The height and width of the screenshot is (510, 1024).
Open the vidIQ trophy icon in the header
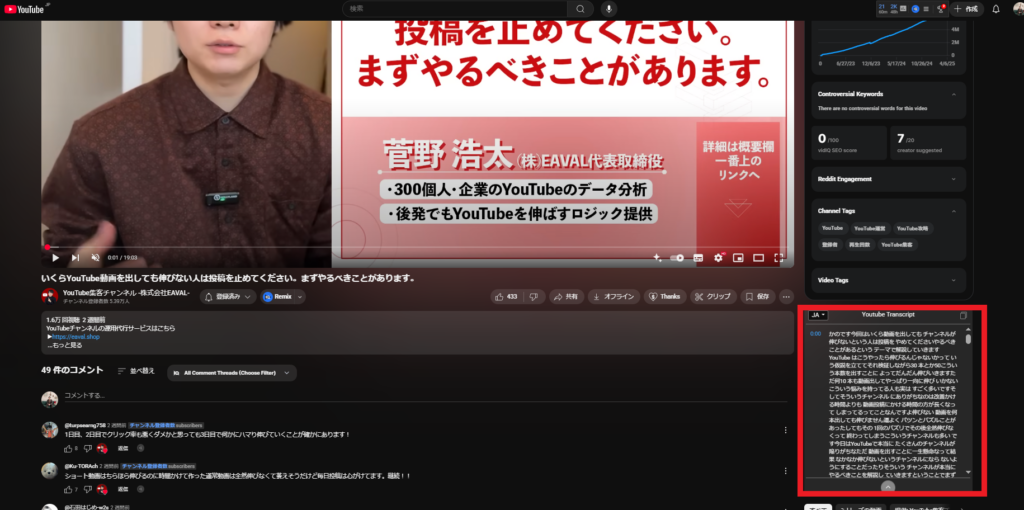pos(940,8)
